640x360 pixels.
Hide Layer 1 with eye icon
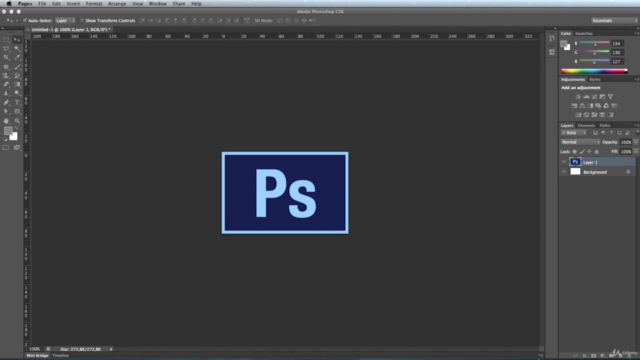(564, 162)
